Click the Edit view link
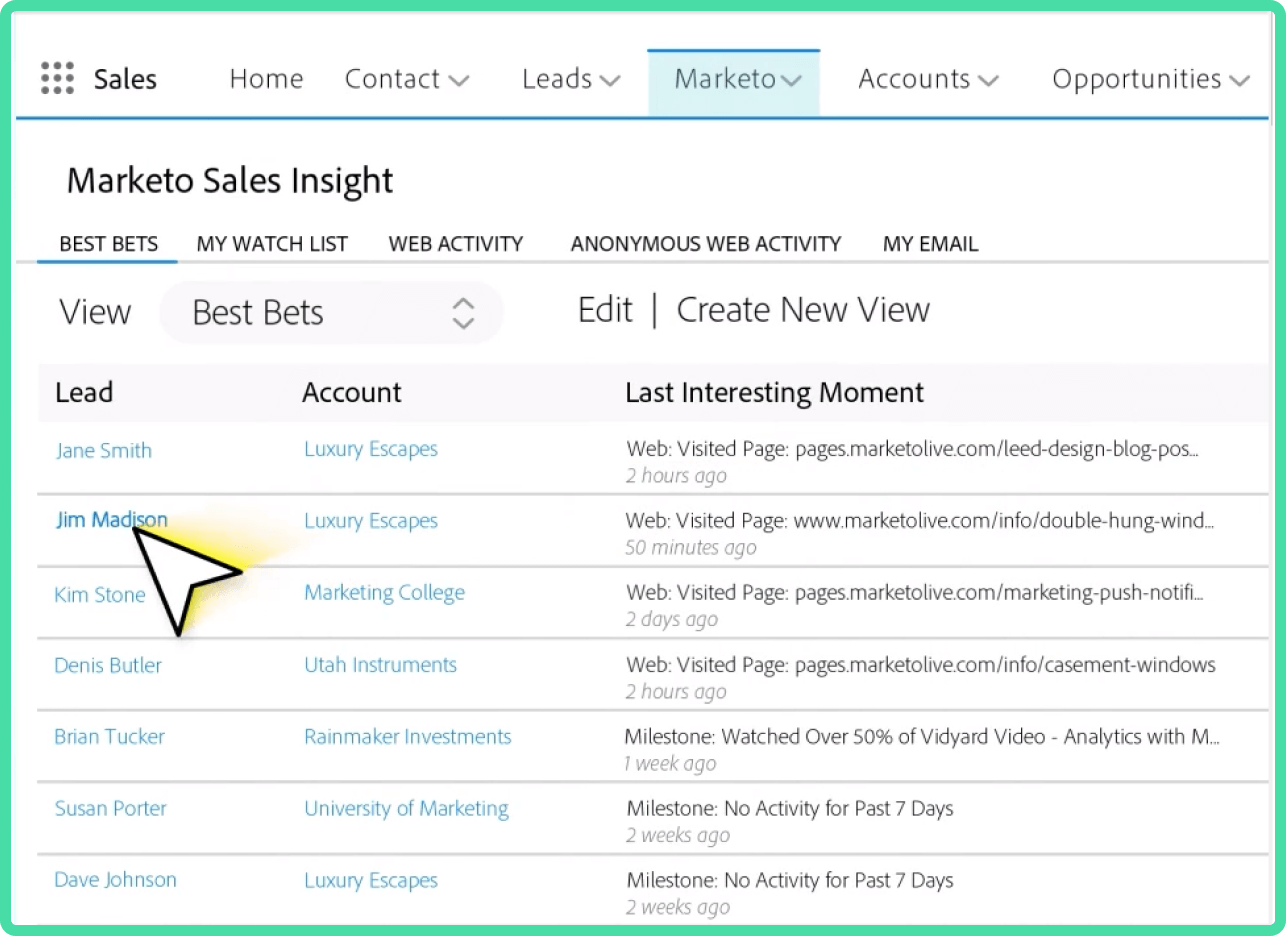 click(605, 311)
